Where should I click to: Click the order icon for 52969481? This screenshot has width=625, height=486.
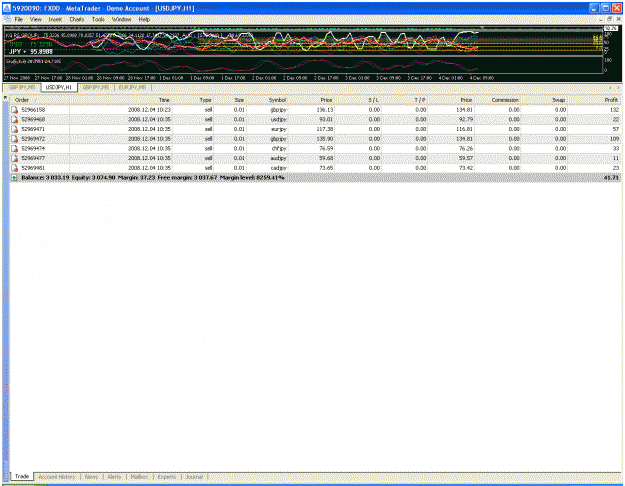(14, 168)
